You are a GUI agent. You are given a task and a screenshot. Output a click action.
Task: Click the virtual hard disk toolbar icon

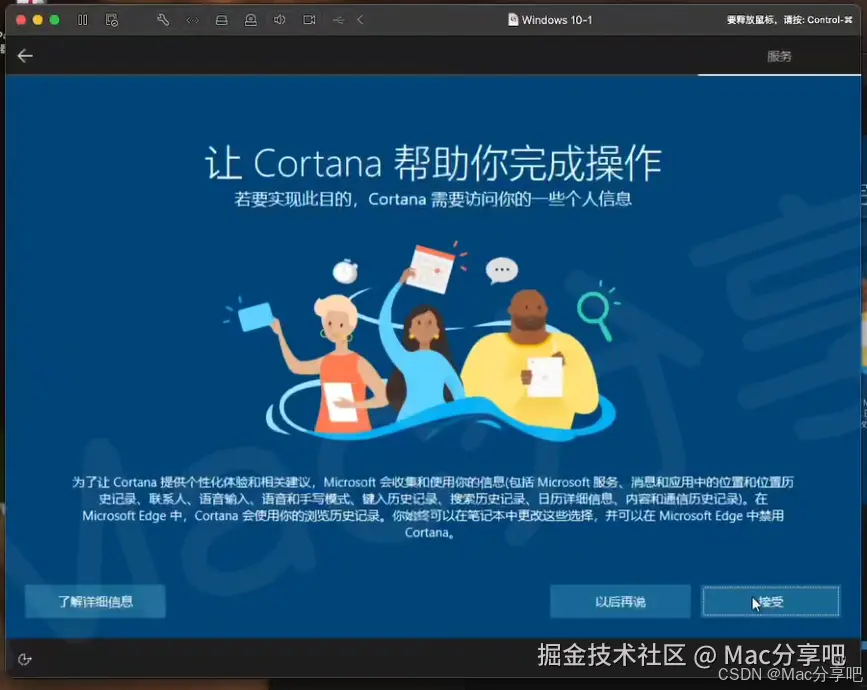[221, 19]
